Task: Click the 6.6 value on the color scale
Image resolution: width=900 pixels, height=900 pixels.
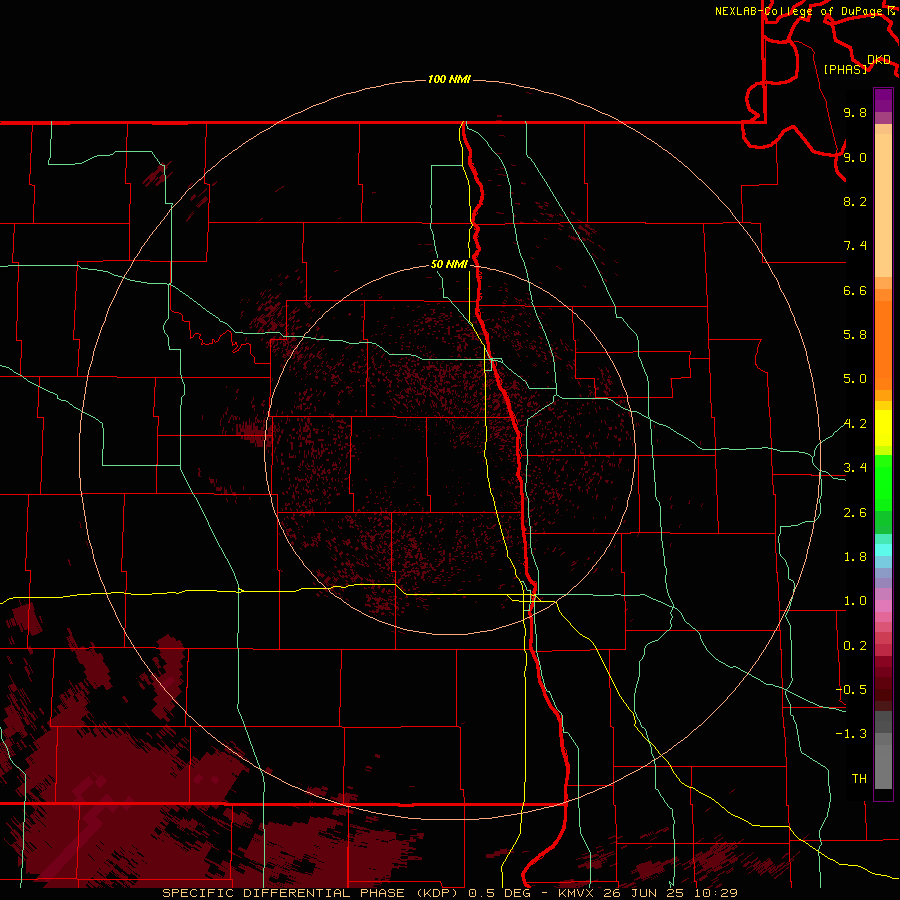Action: point(855,290)
